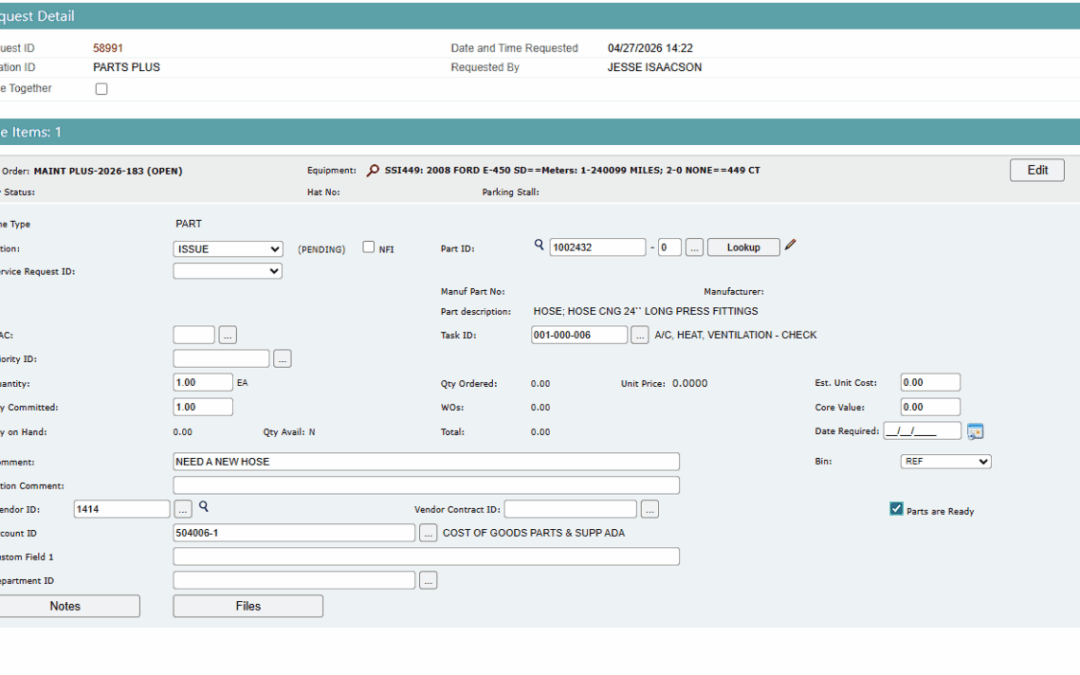Image resolution: width=1080 pixels, height=675 pixels.
Task: Open the Notes button
Action: tap(65, 606)
